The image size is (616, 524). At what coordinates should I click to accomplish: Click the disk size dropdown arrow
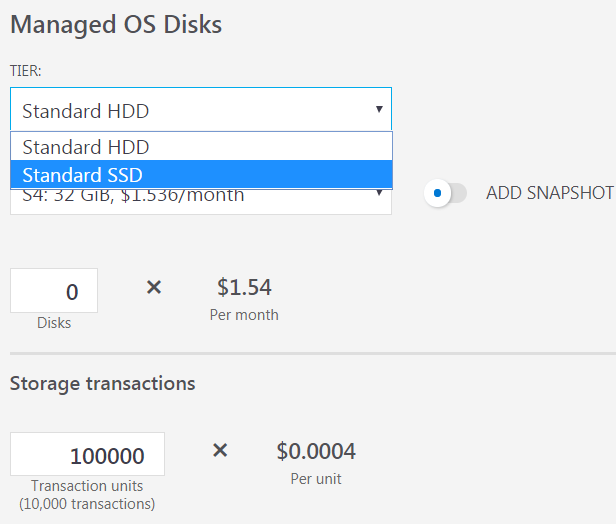click(379, 196)
